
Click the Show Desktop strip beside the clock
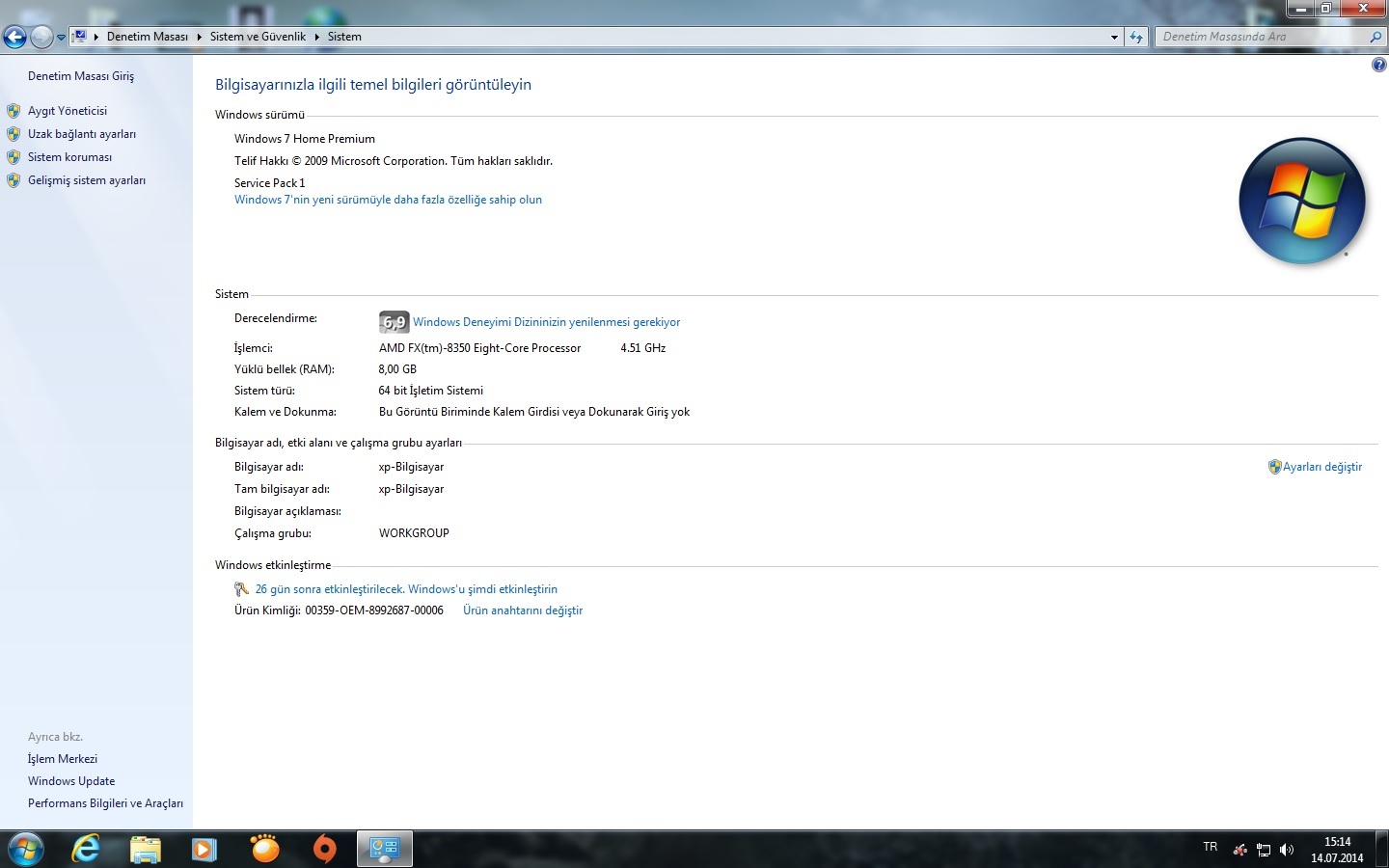point(1382,849)
